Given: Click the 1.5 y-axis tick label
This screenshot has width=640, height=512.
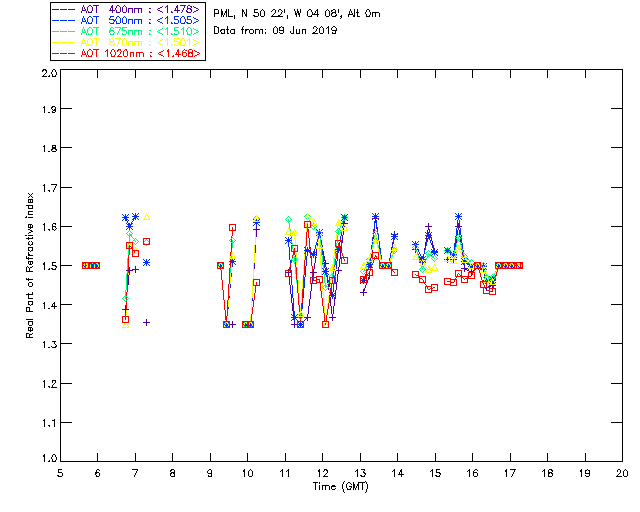Looking at the screenshot, I should point(49,266).
